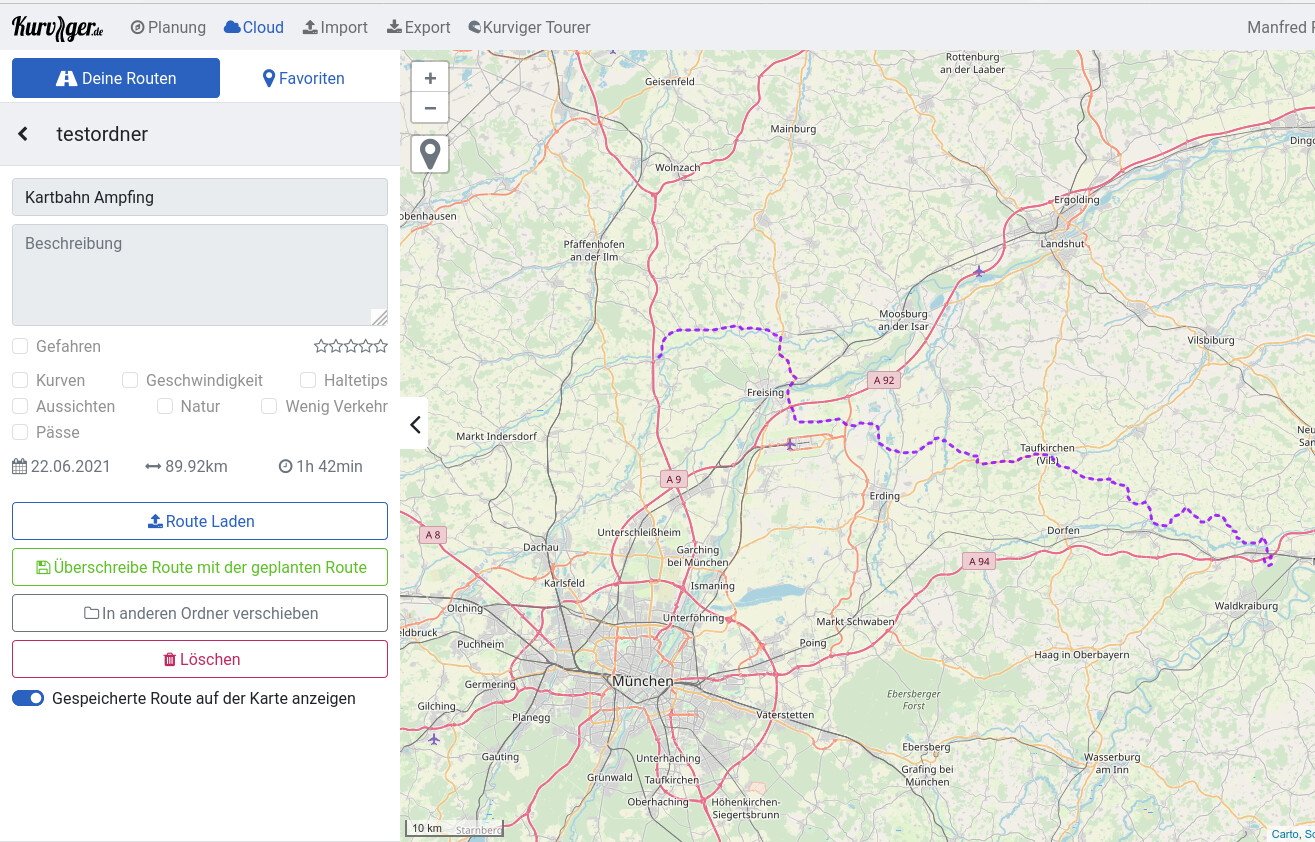Open the Cloud menu
Image resolution: width=1315 pixels, height=842 pixels.
254,28
